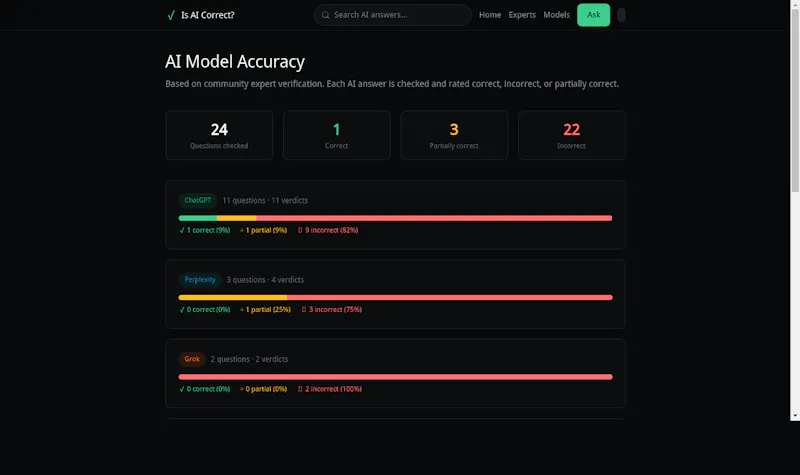Open the Perplexity model badge
This screenshot has height=475, width=800.
199,280
